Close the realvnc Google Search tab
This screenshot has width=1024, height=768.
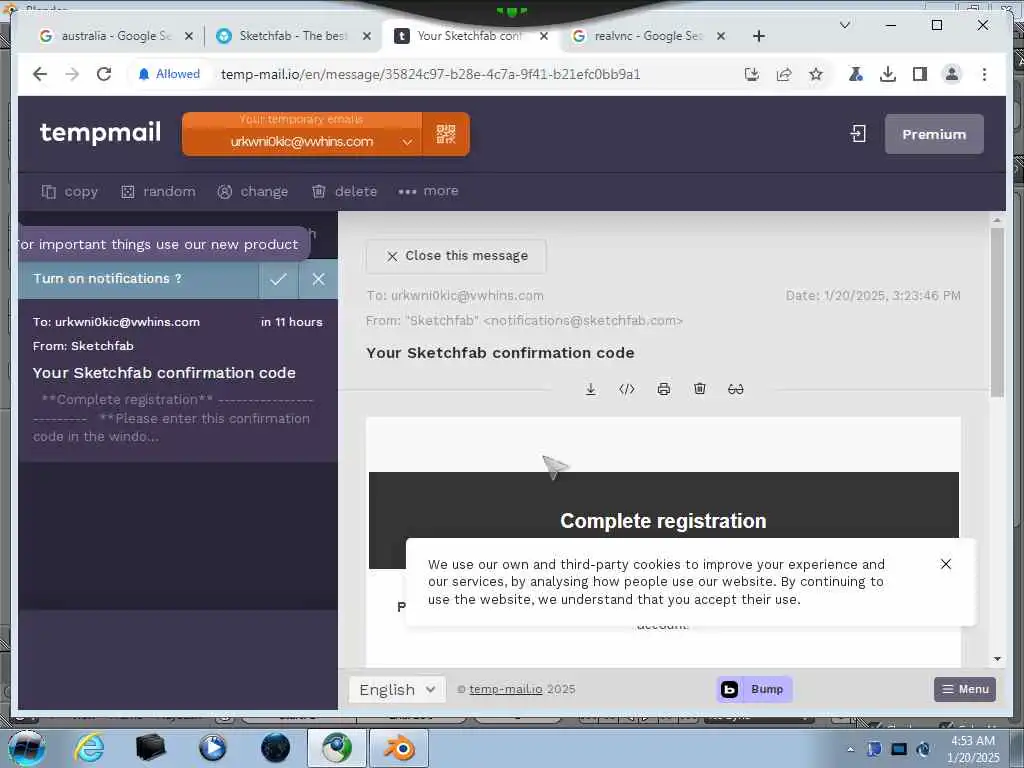click(721, 36)
